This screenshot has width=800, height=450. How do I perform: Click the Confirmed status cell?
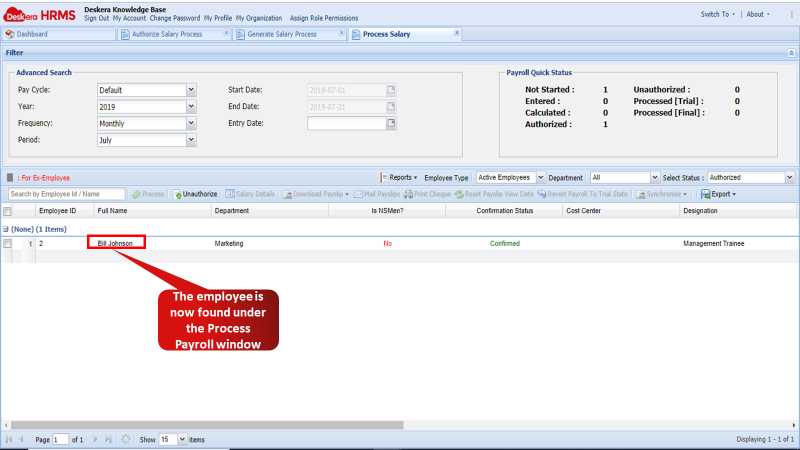coord(505,243)
